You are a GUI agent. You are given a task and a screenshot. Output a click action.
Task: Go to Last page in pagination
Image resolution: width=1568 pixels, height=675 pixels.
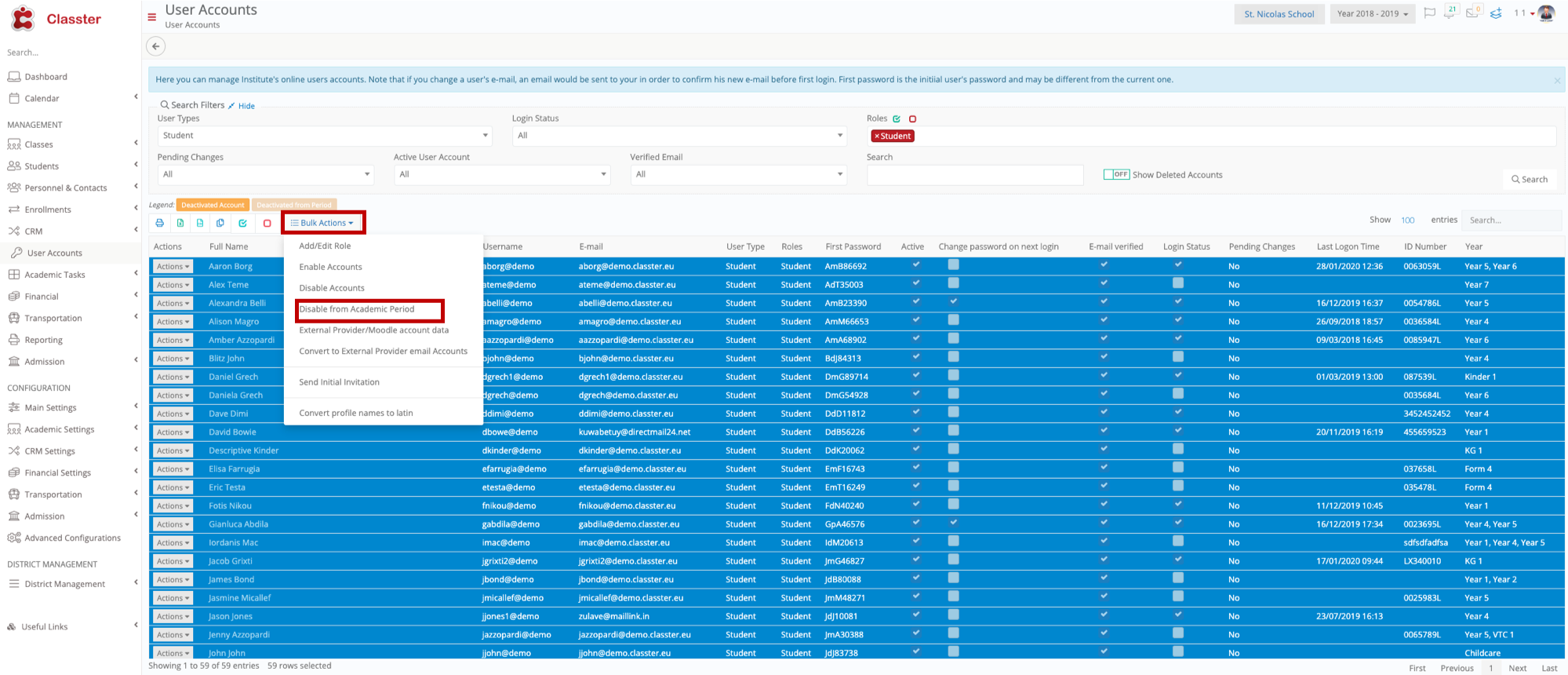coord(1549,669)
